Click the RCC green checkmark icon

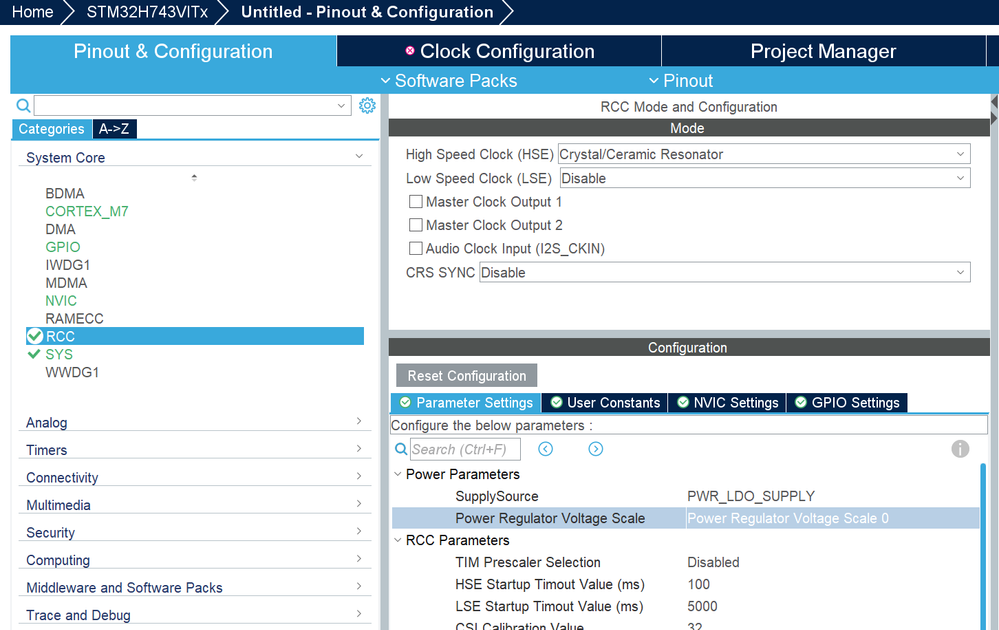click(x=35, y=336)
